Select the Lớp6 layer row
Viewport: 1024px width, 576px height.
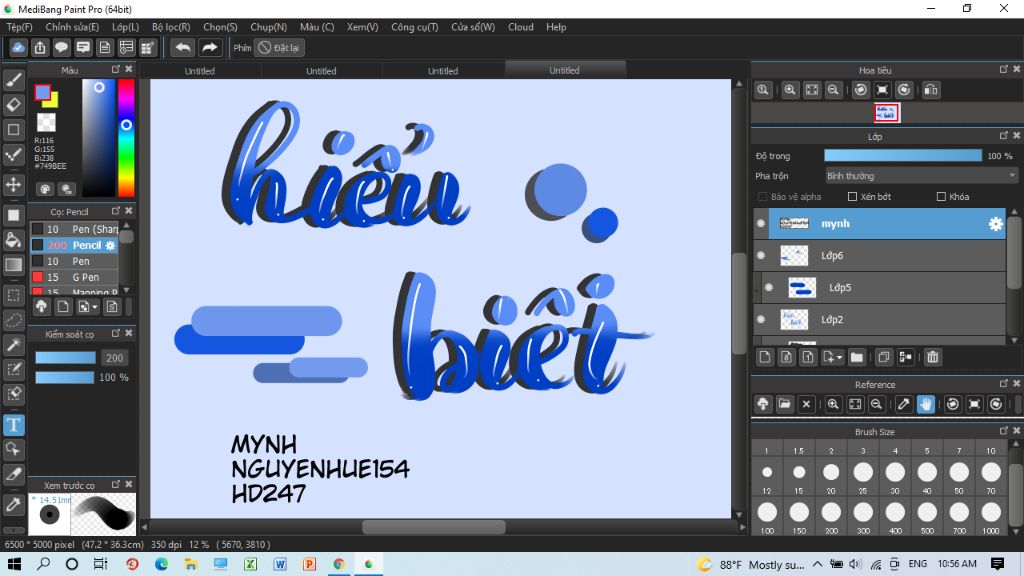click(x=880, y=255)
